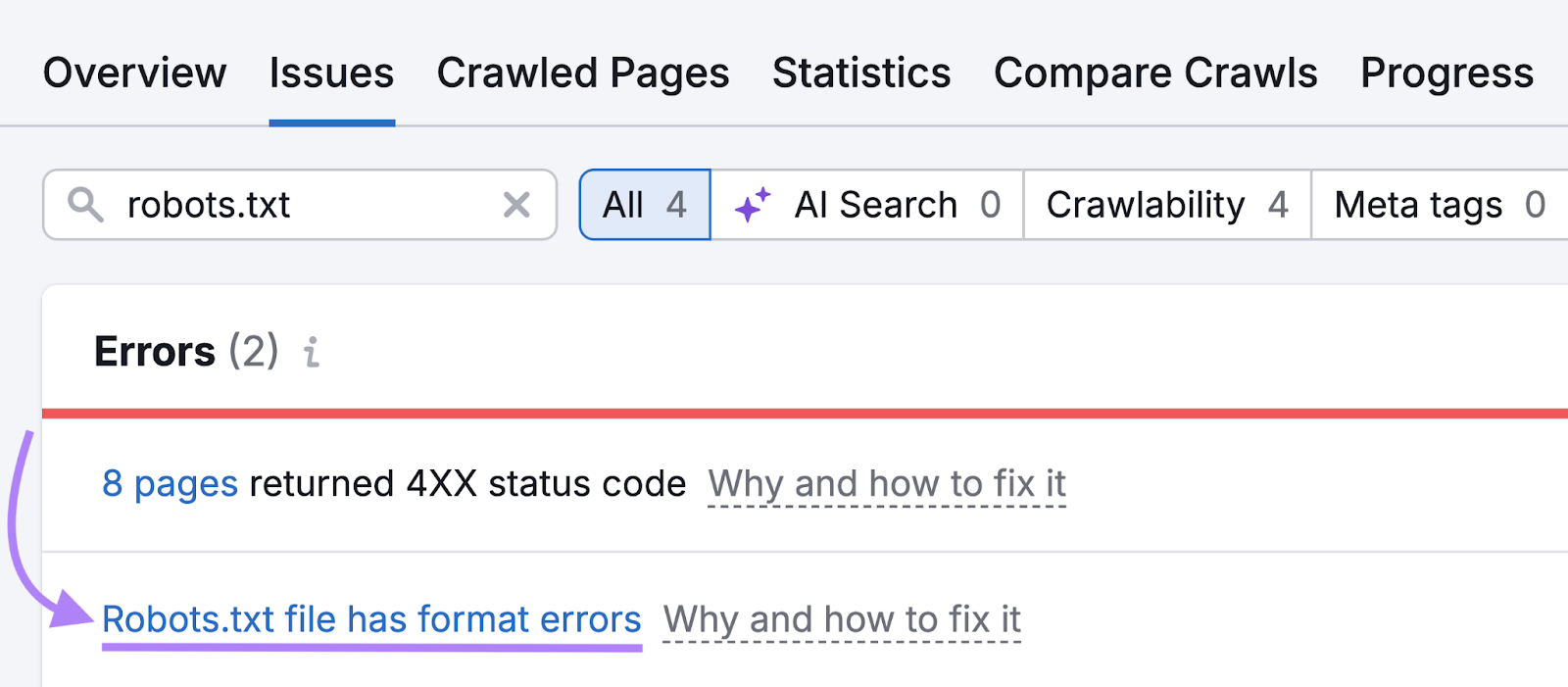Image resolution: width=1568 pixels, height=687 pixels.
Task: Open the Robots.txt format errors report
Action: coord(372,618)
